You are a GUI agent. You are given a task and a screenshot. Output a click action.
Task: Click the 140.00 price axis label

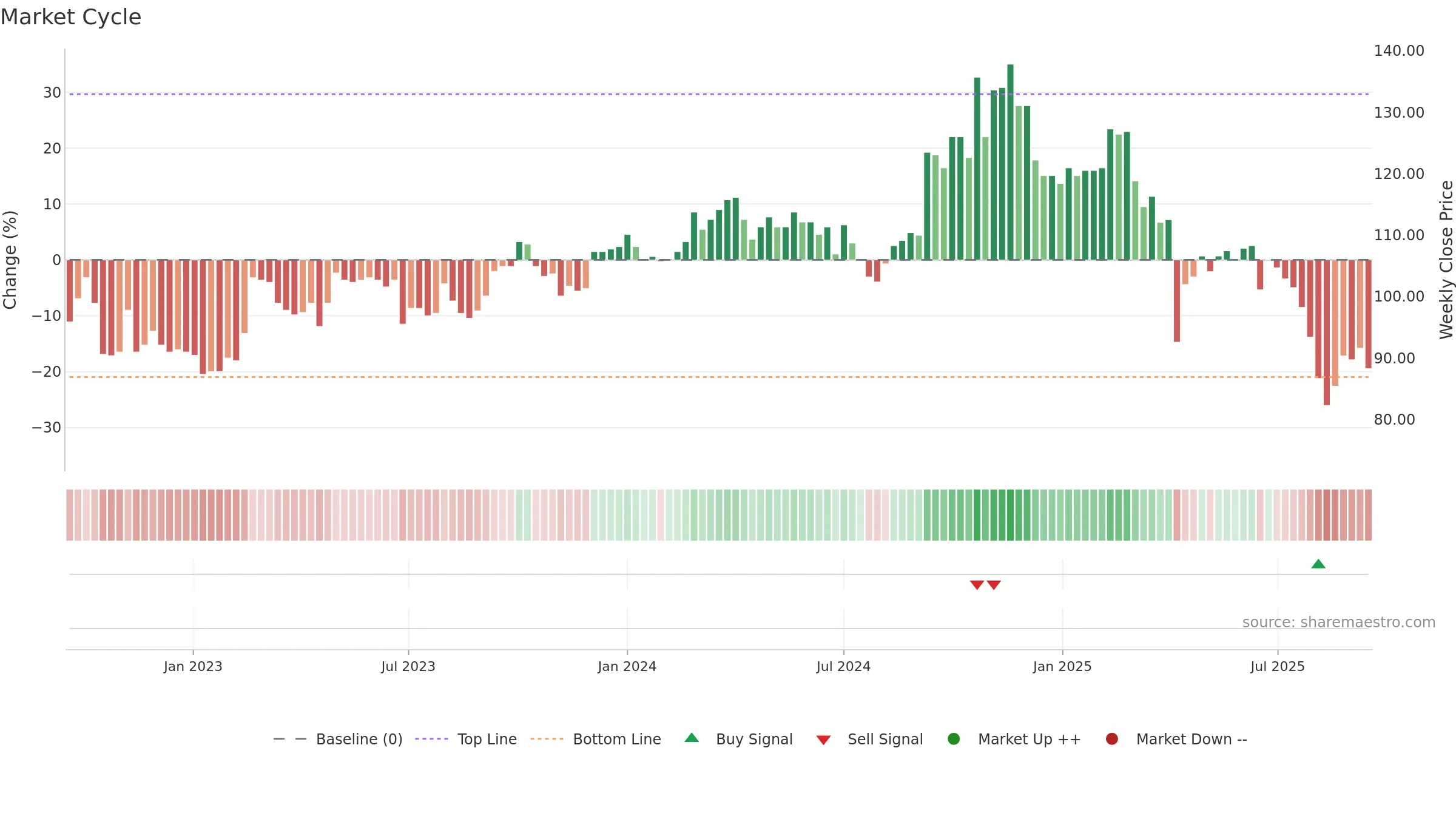[x=1399, y=51]
